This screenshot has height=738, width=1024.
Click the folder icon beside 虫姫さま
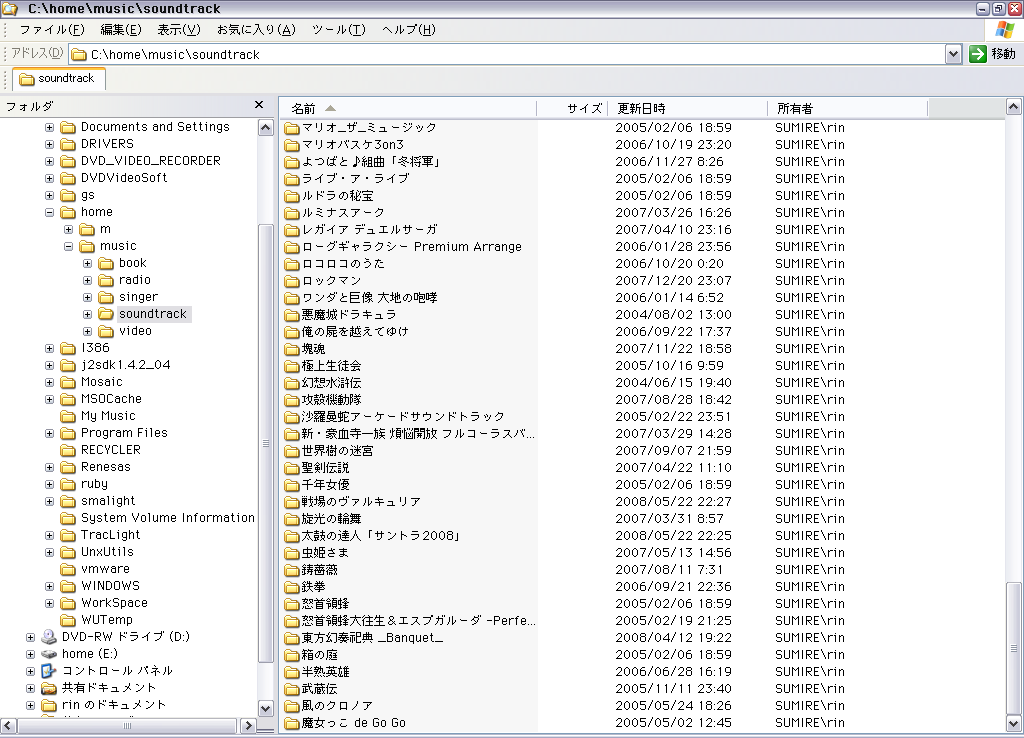pos(292,553)
